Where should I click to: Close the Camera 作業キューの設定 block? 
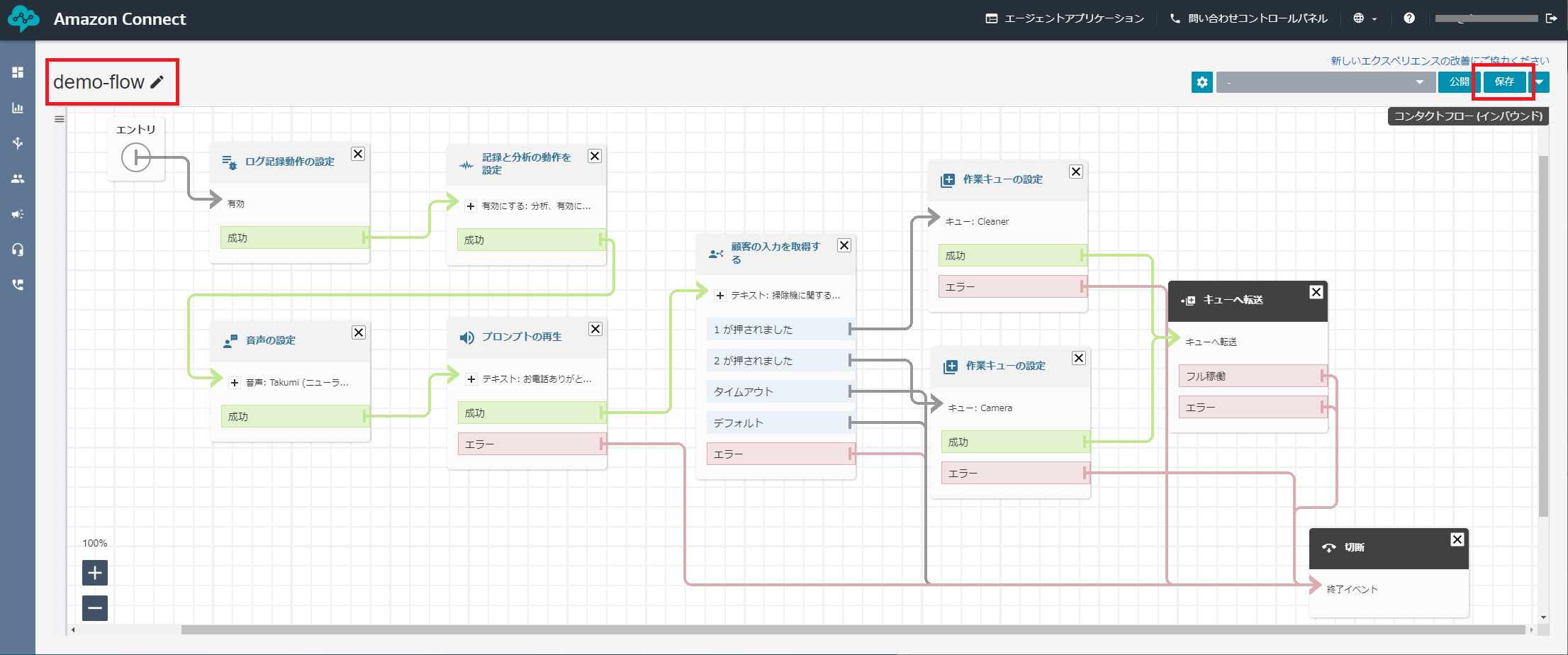coord(1079,358)
